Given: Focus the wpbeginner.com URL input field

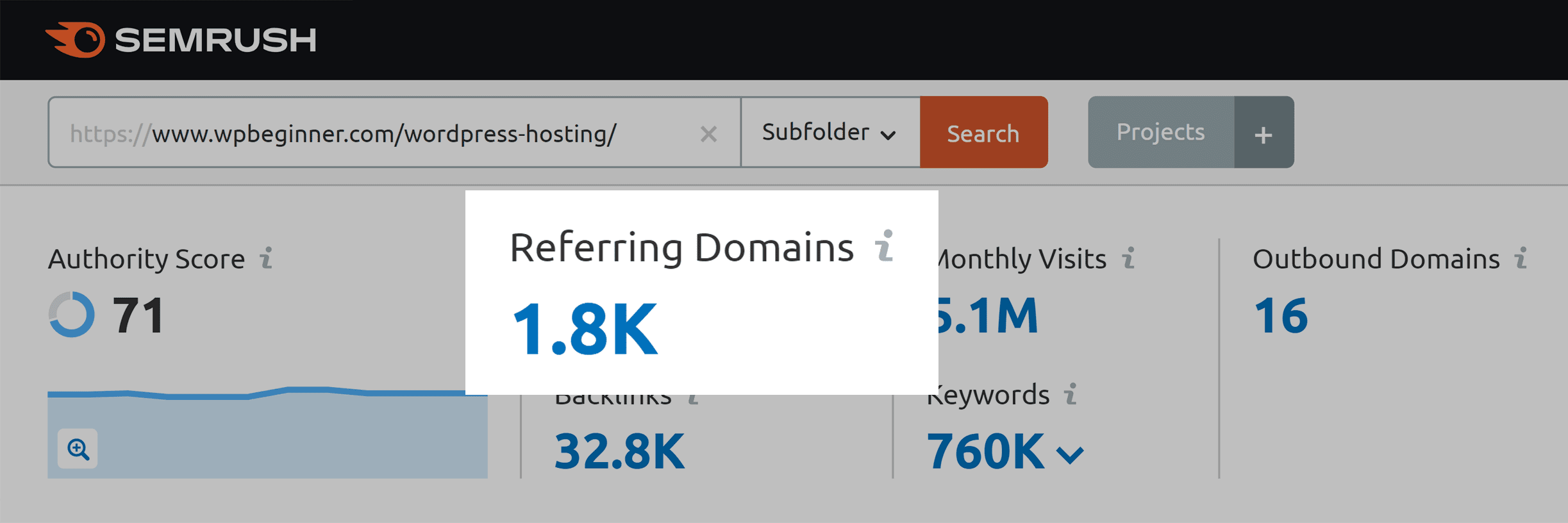Looking at the screenshot, I should 385,133.
